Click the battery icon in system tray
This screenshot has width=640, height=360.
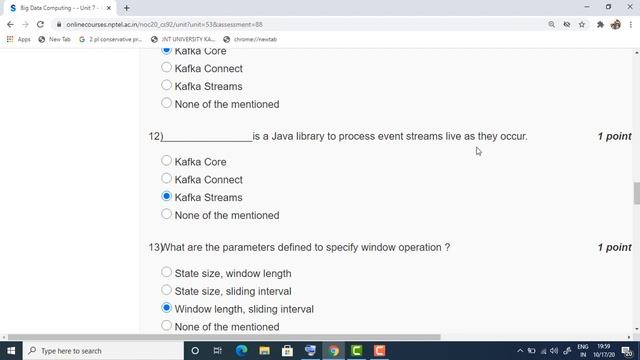click(x=531, y=351)
